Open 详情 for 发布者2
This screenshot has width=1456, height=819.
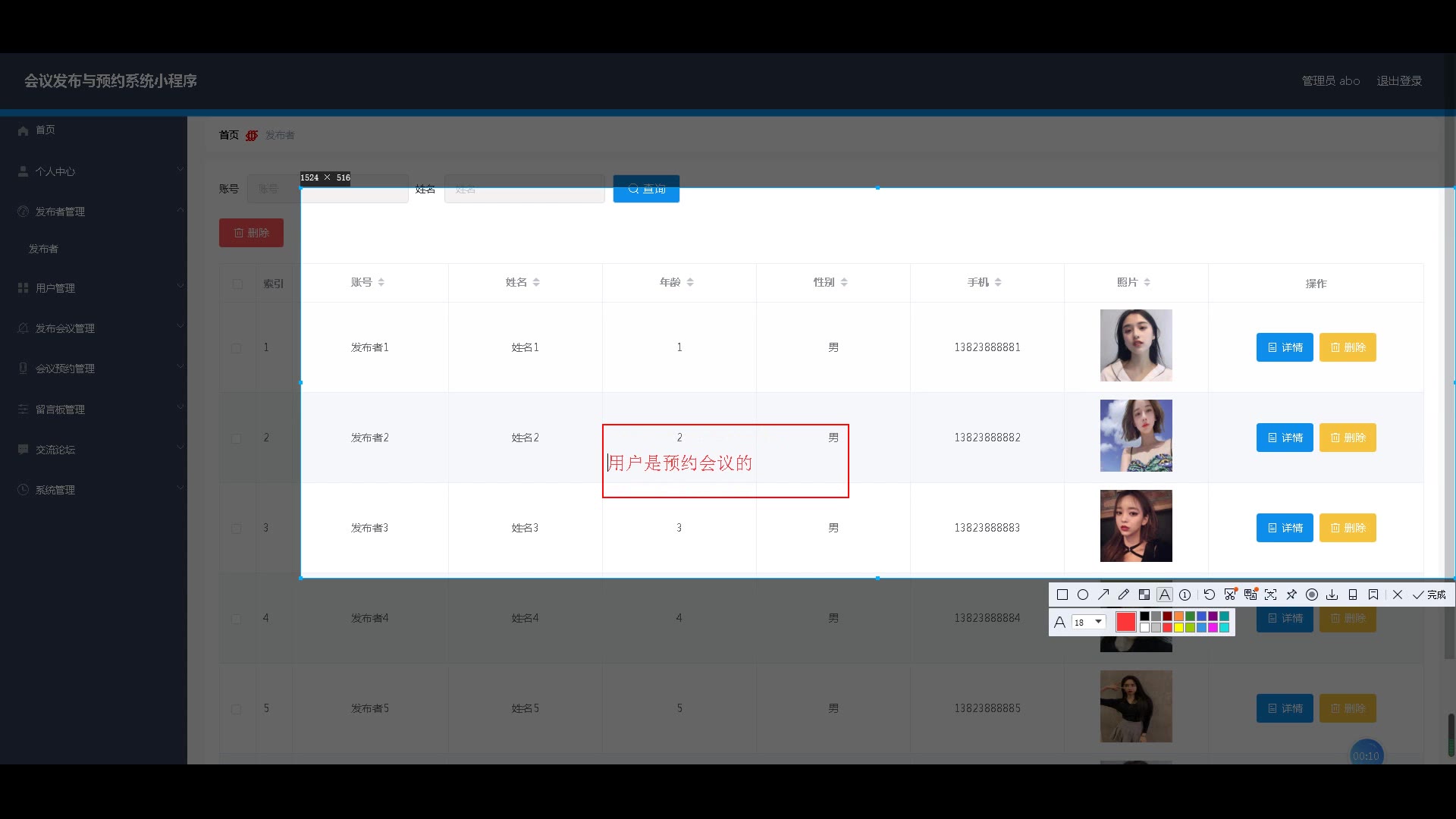[1285, 438]
